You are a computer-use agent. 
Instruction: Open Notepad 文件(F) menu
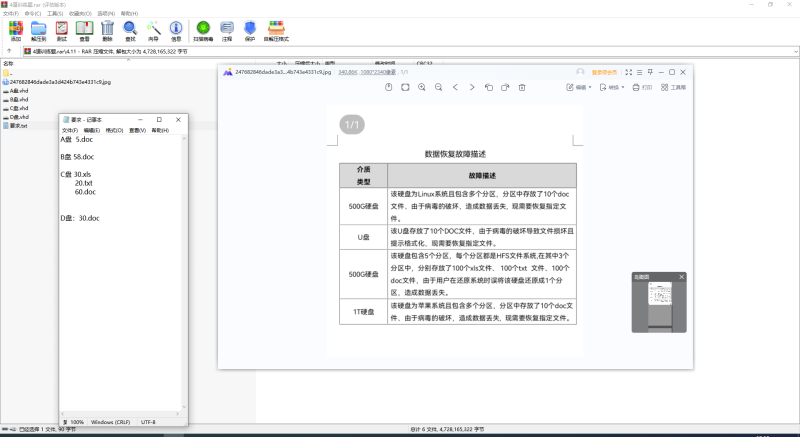tap(70, 131)
